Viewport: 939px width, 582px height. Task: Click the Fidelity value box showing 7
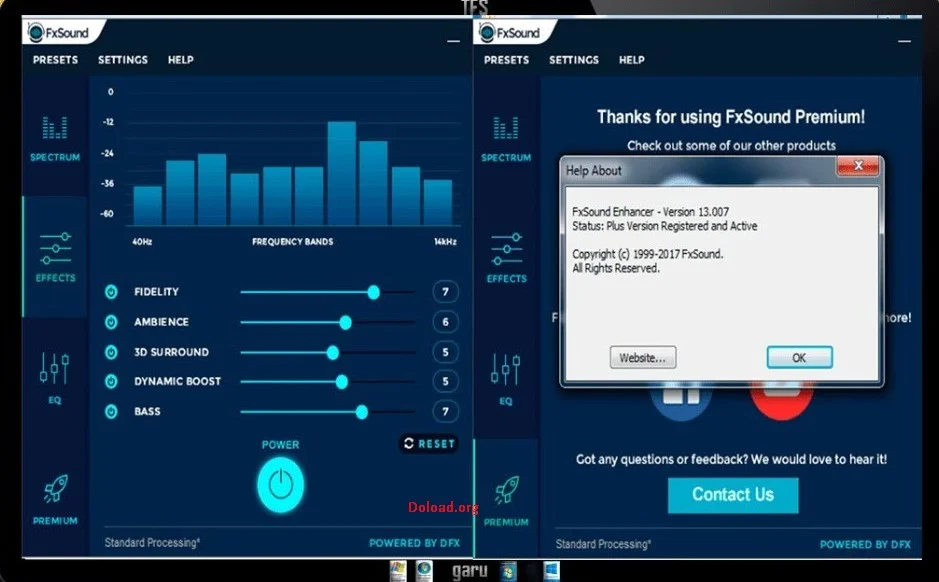445,292
